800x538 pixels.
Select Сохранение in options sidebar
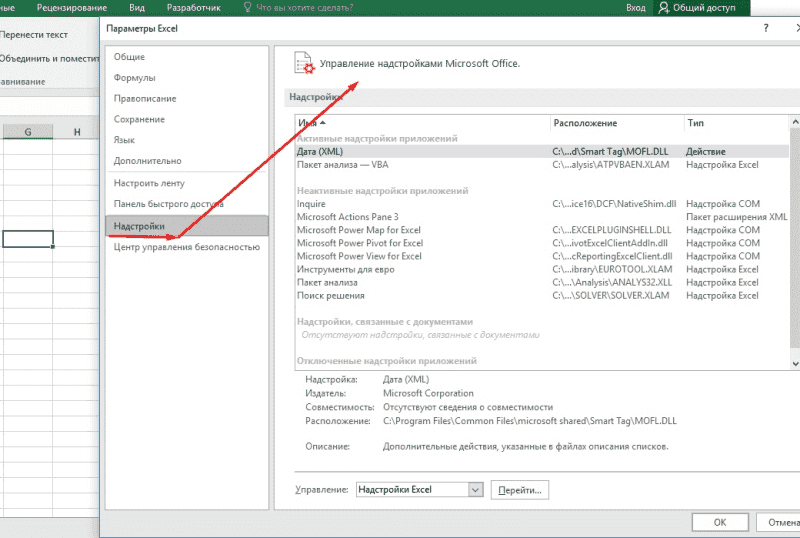point(187,119)
